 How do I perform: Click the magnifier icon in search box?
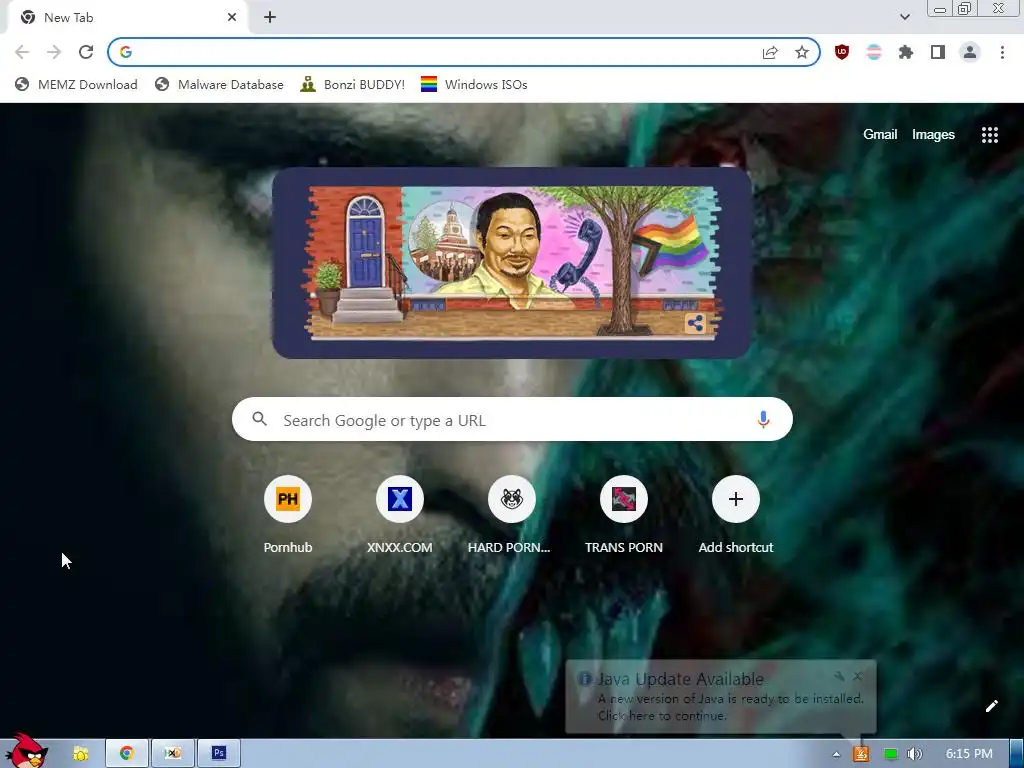[x=259, y=419]
